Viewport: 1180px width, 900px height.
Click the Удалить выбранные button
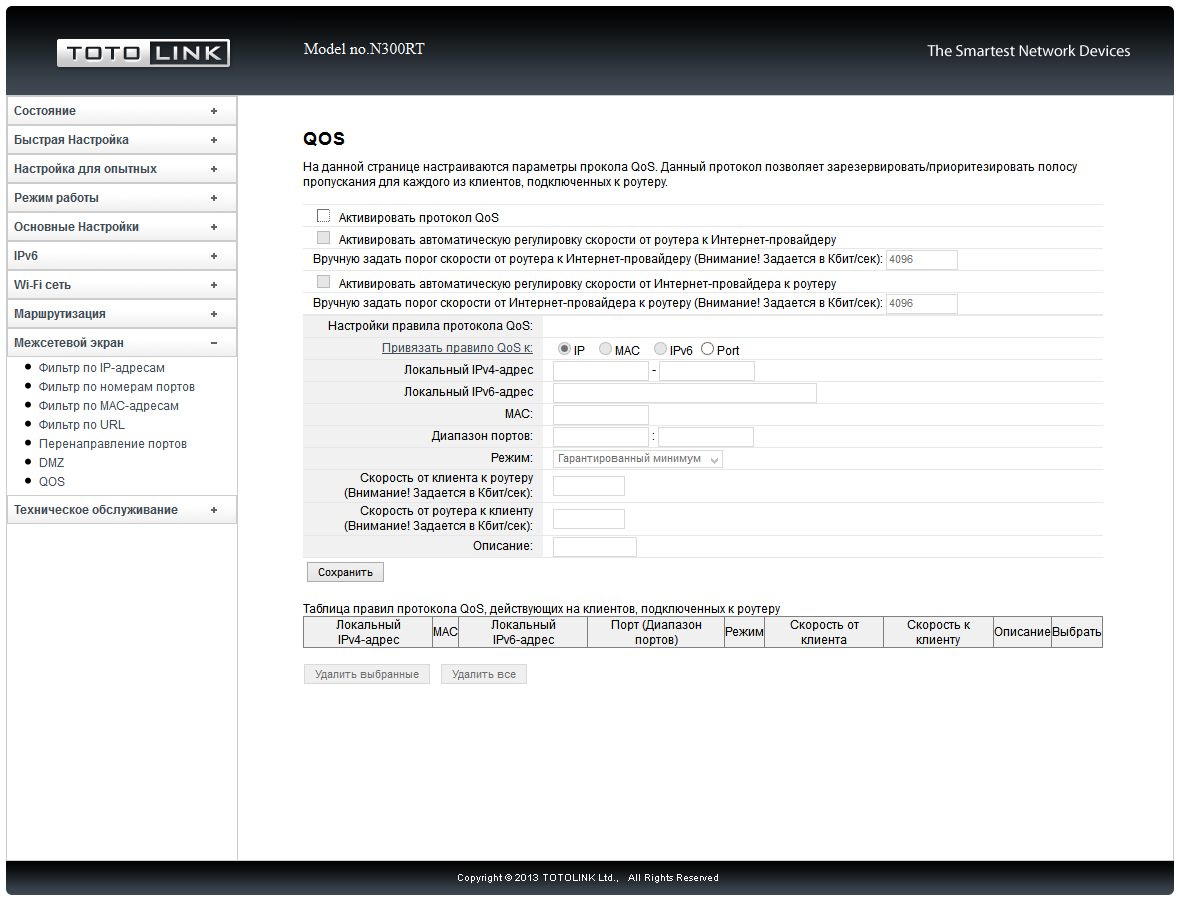pyautogui.click(x=366, y=674)
